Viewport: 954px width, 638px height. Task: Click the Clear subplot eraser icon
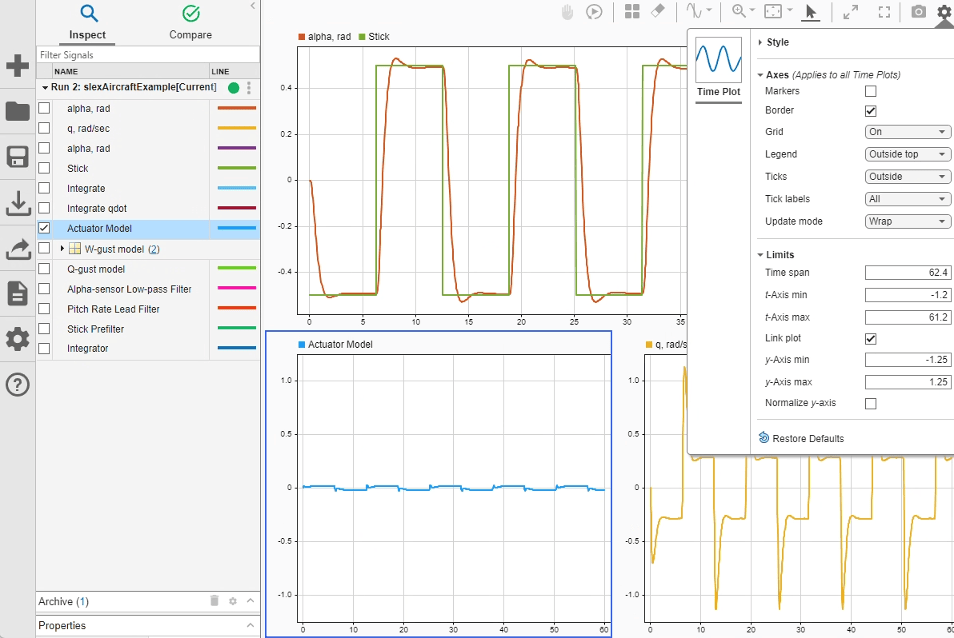click(x=658, y=11)
